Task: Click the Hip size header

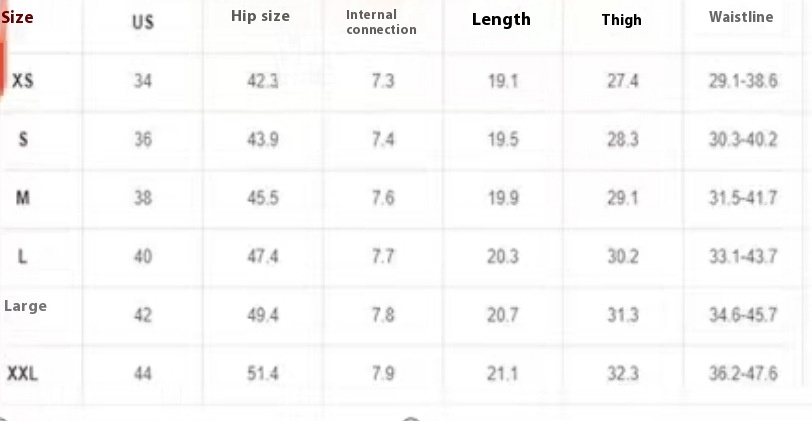Action: [260, 16]
